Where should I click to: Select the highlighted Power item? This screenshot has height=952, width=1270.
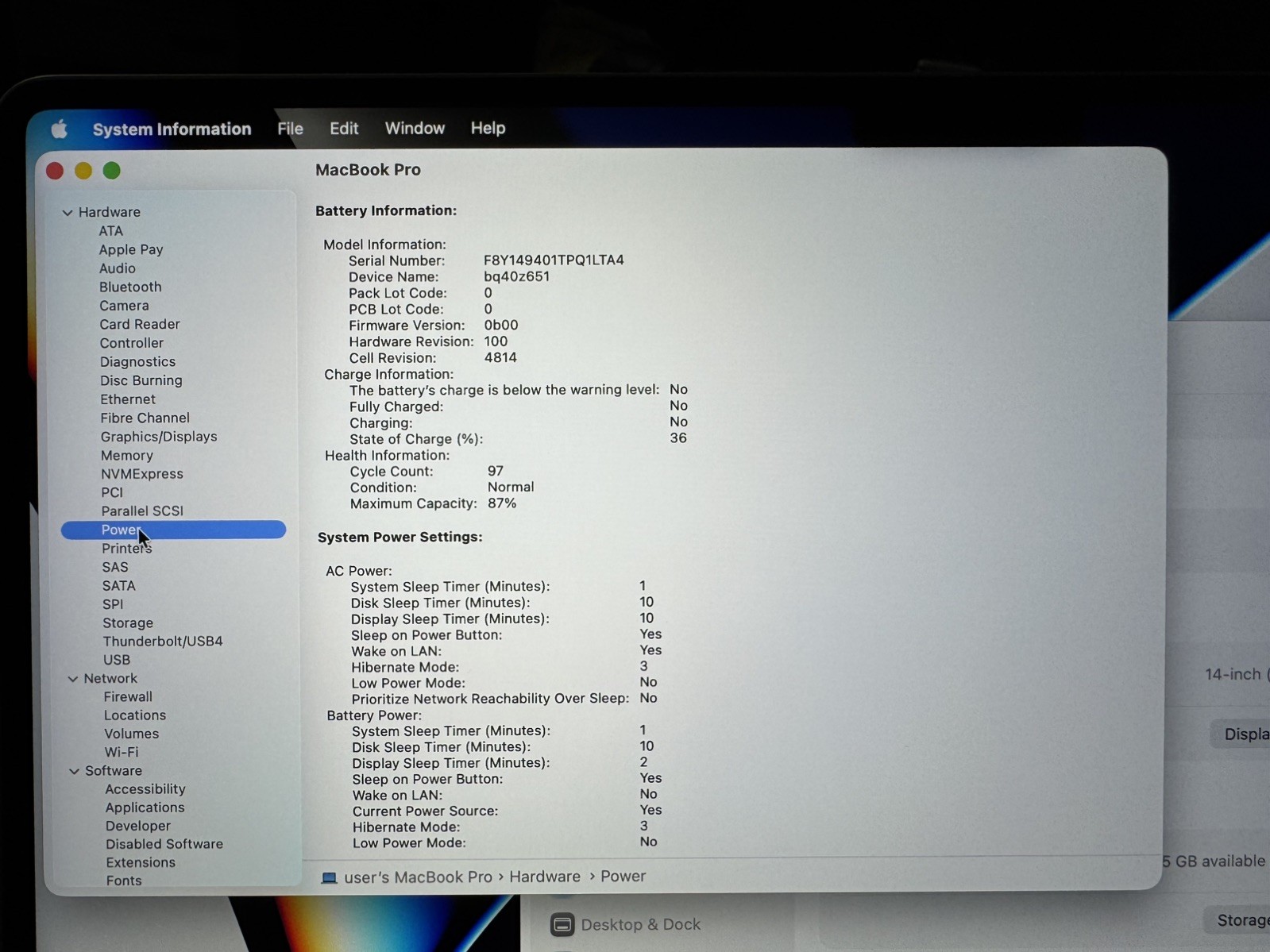coord(173,530)
